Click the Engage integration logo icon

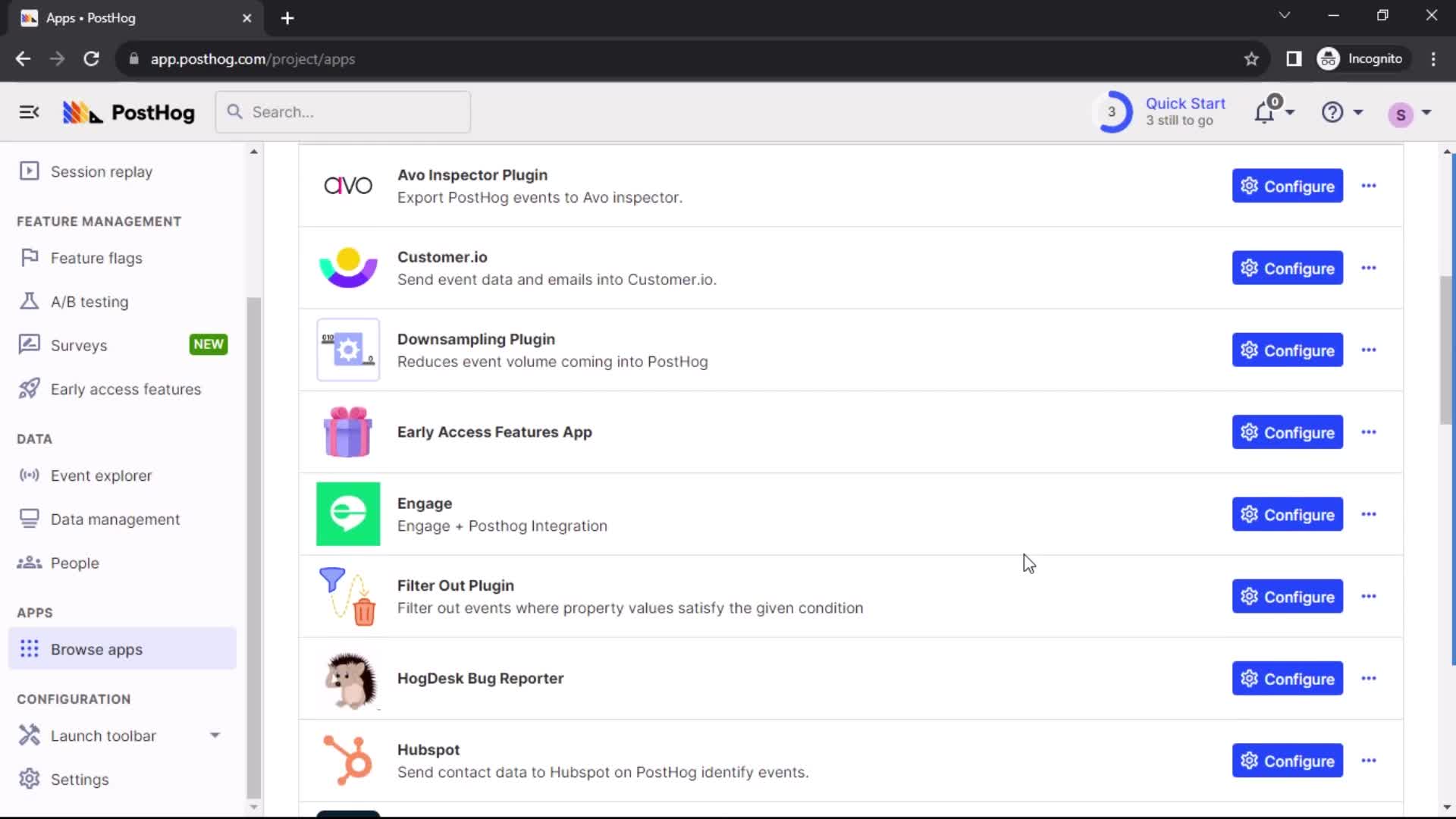click(349, 513)
